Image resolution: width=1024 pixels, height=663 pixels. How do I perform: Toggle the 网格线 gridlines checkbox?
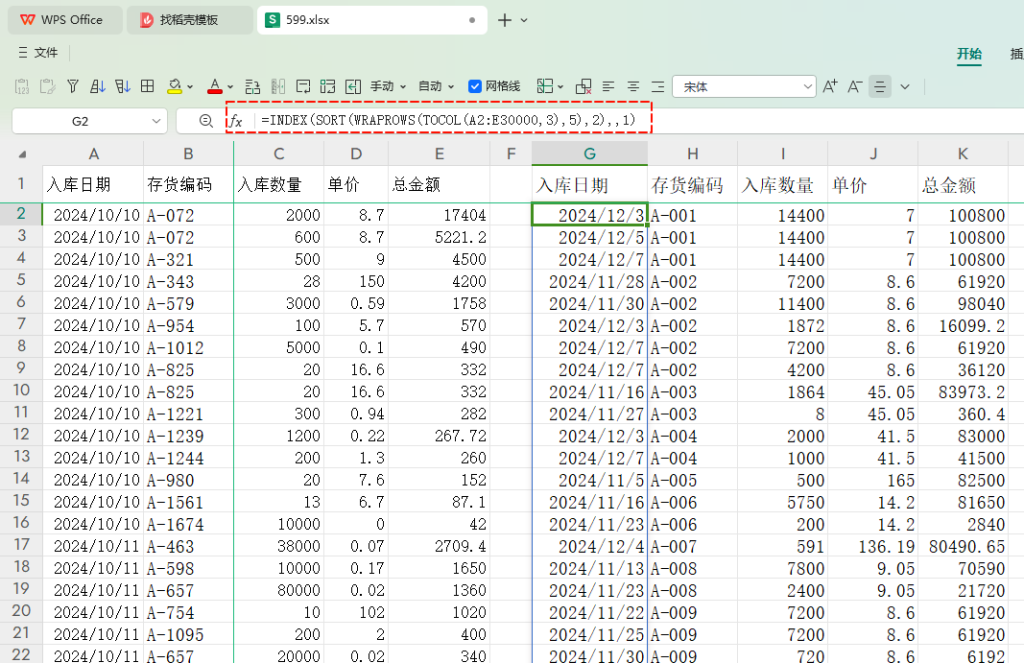point(475,86)
